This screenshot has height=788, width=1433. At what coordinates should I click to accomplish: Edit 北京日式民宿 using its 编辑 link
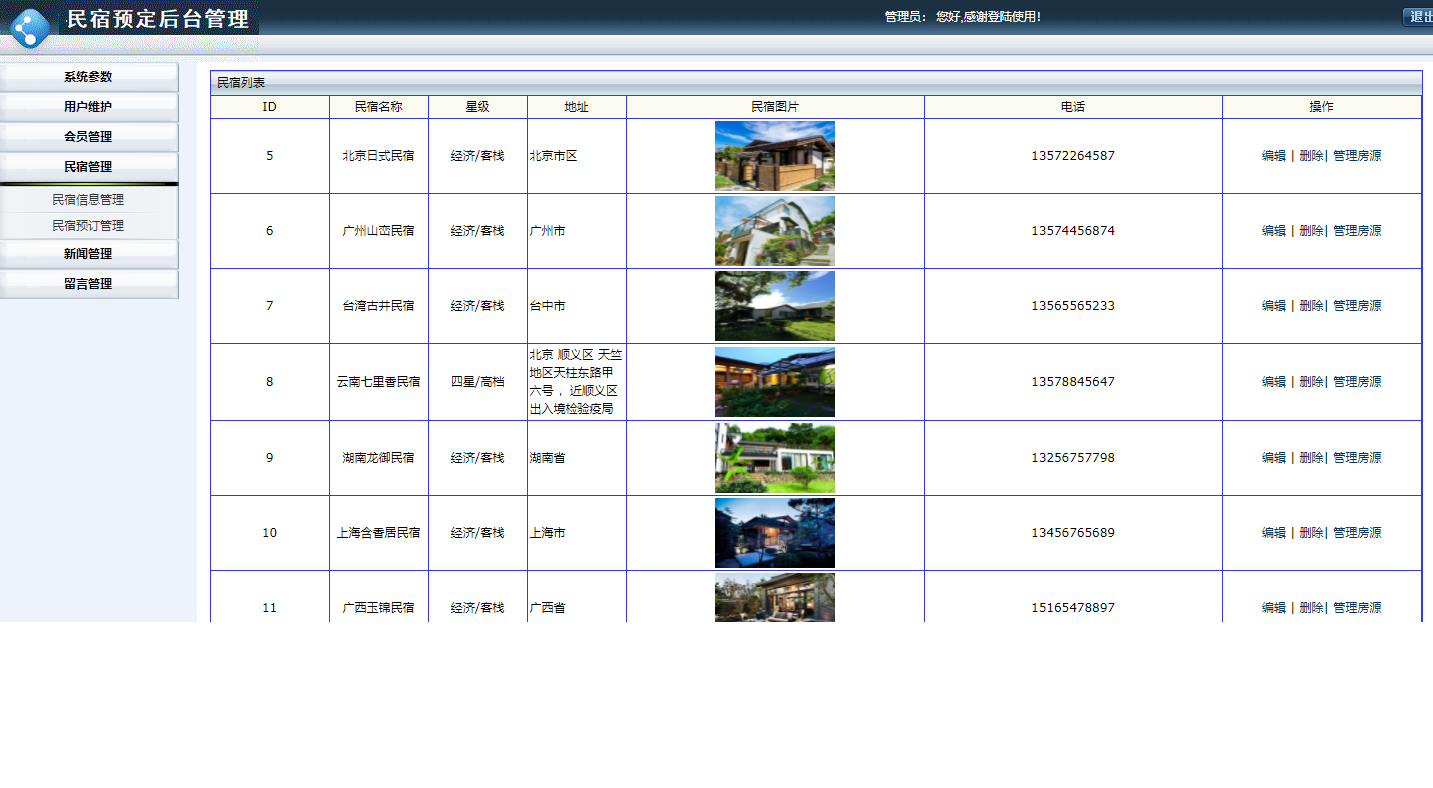pyautogui.click(x=1274, y=155)
